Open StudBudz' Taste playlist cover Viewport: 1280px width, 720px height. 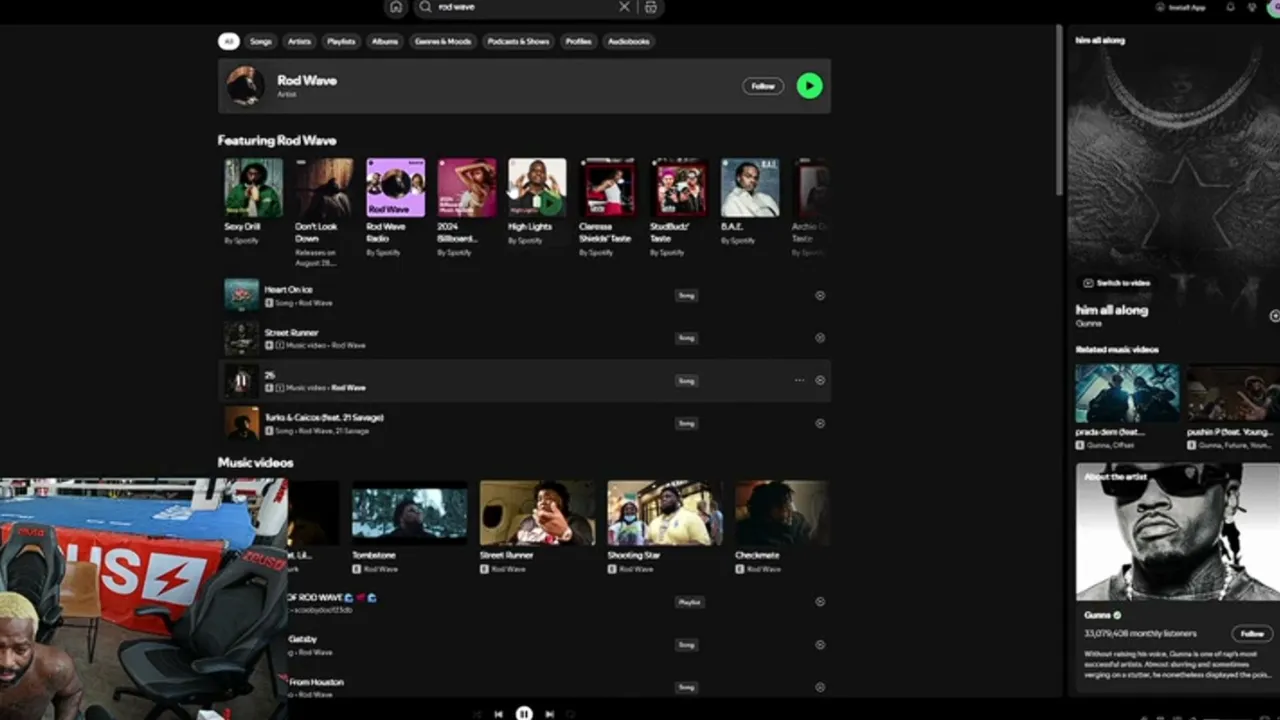680,187
